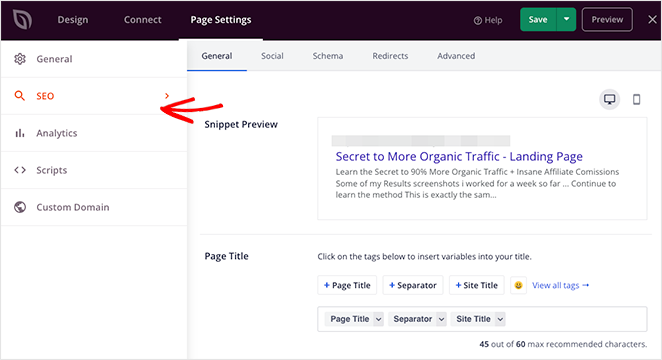Screen dimensions: 662x360
Task: Open the emoji picker button
Action: (x=518, y=285)
